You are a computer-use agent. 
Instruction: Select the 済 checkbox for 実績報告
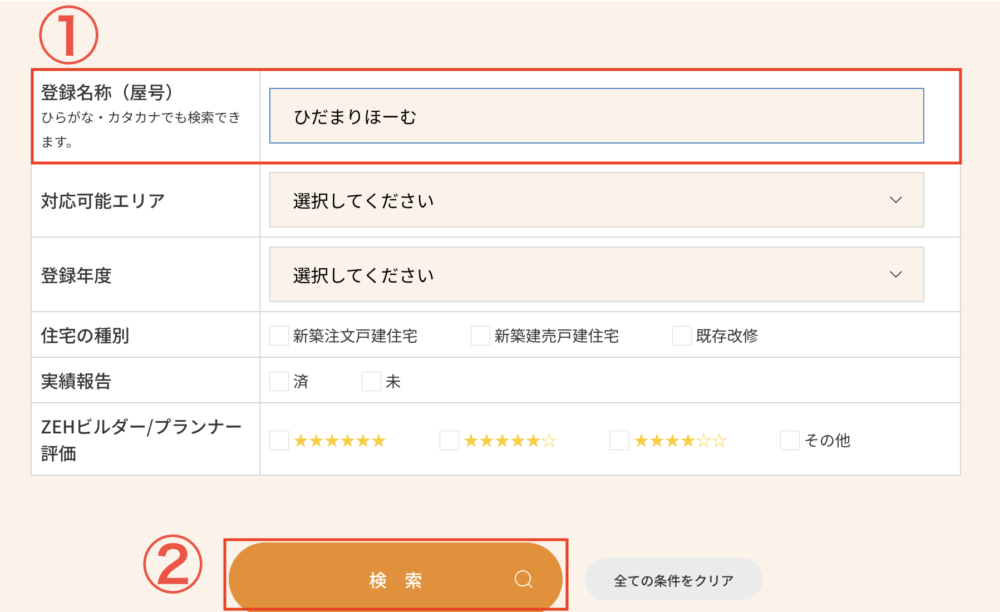click(x=279, y=381)
